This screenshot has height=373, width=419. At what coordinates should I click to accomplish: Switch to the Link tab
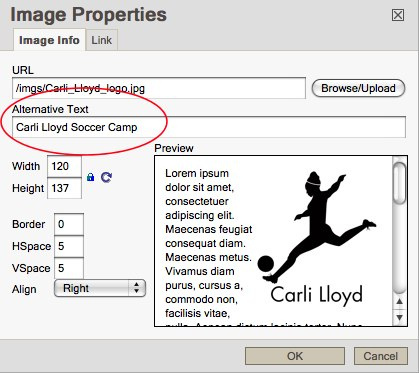102,40
